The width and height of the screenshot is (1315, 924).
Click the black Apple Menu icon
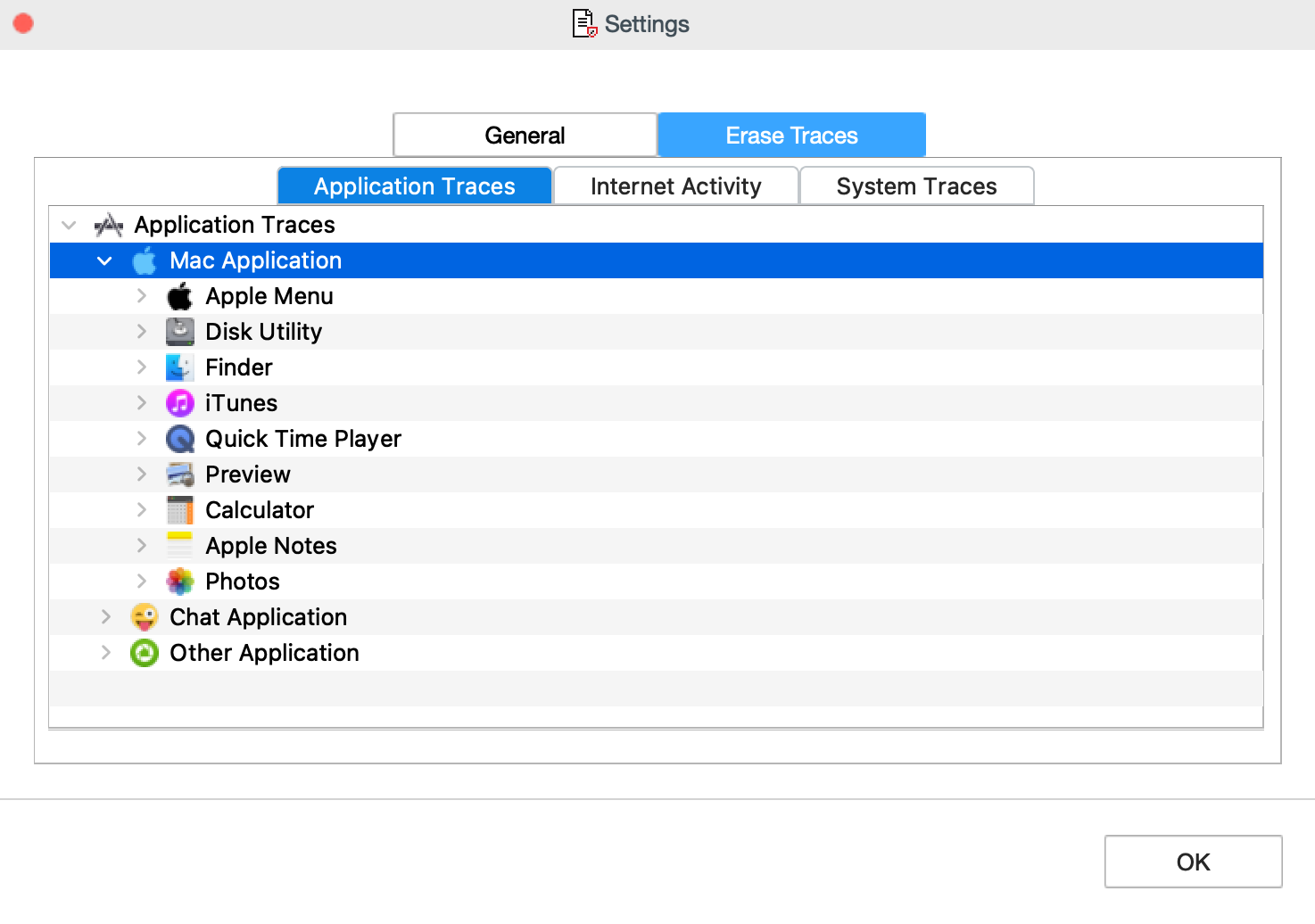click(180, 296)
